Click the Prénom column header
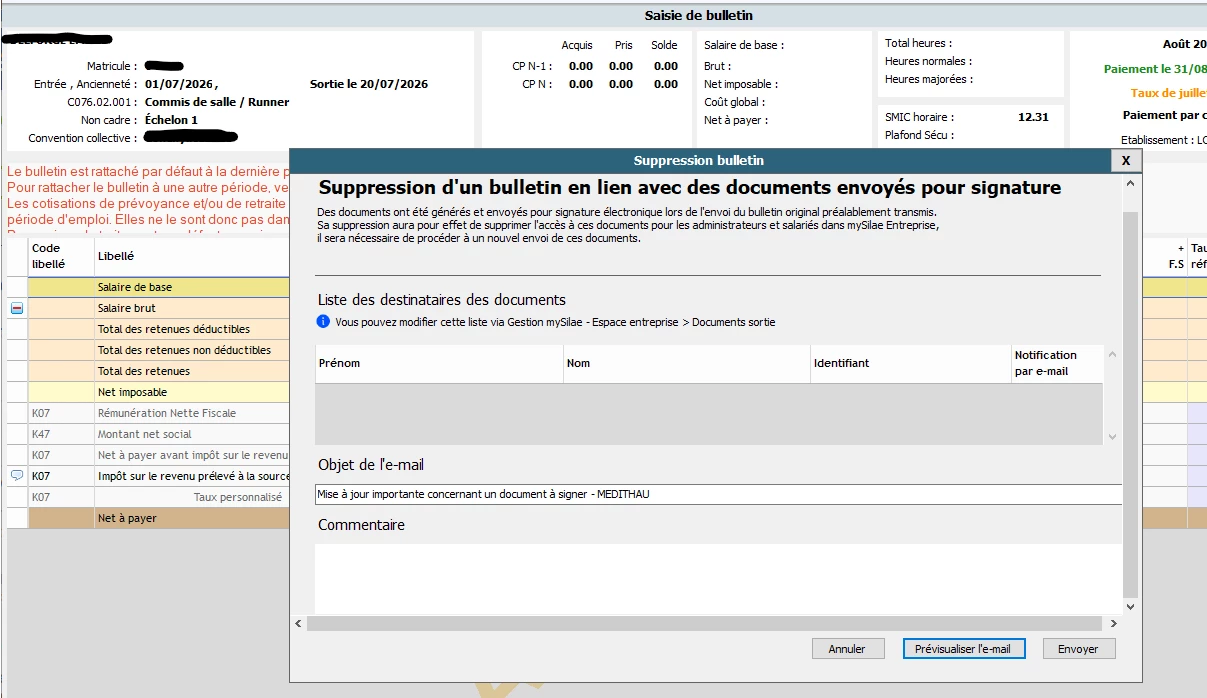This screenshot has width=1207, height=698. pos(439,363)
